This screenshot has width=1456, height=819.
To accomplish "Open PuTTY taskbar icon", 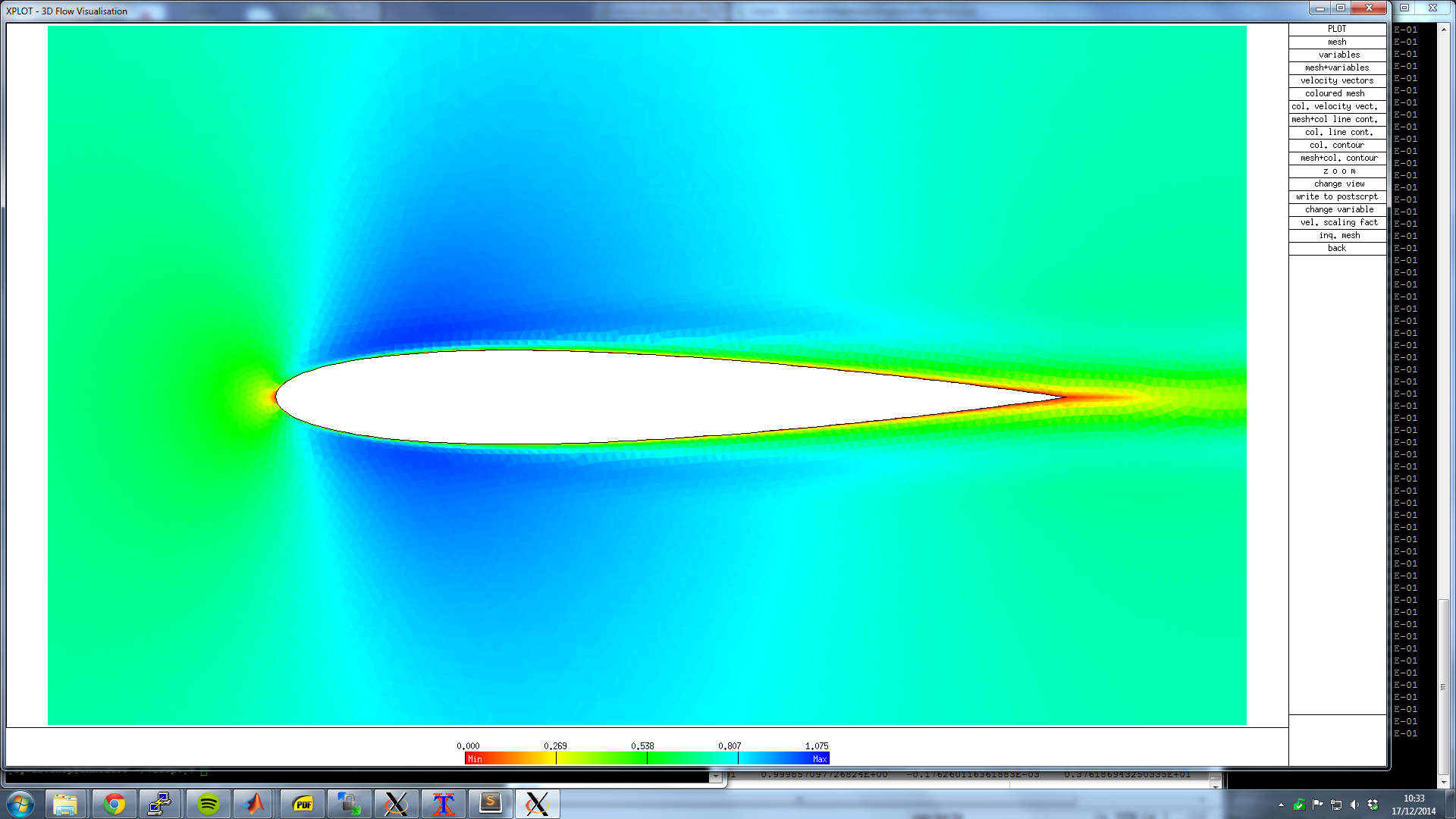I will (159, 804).
